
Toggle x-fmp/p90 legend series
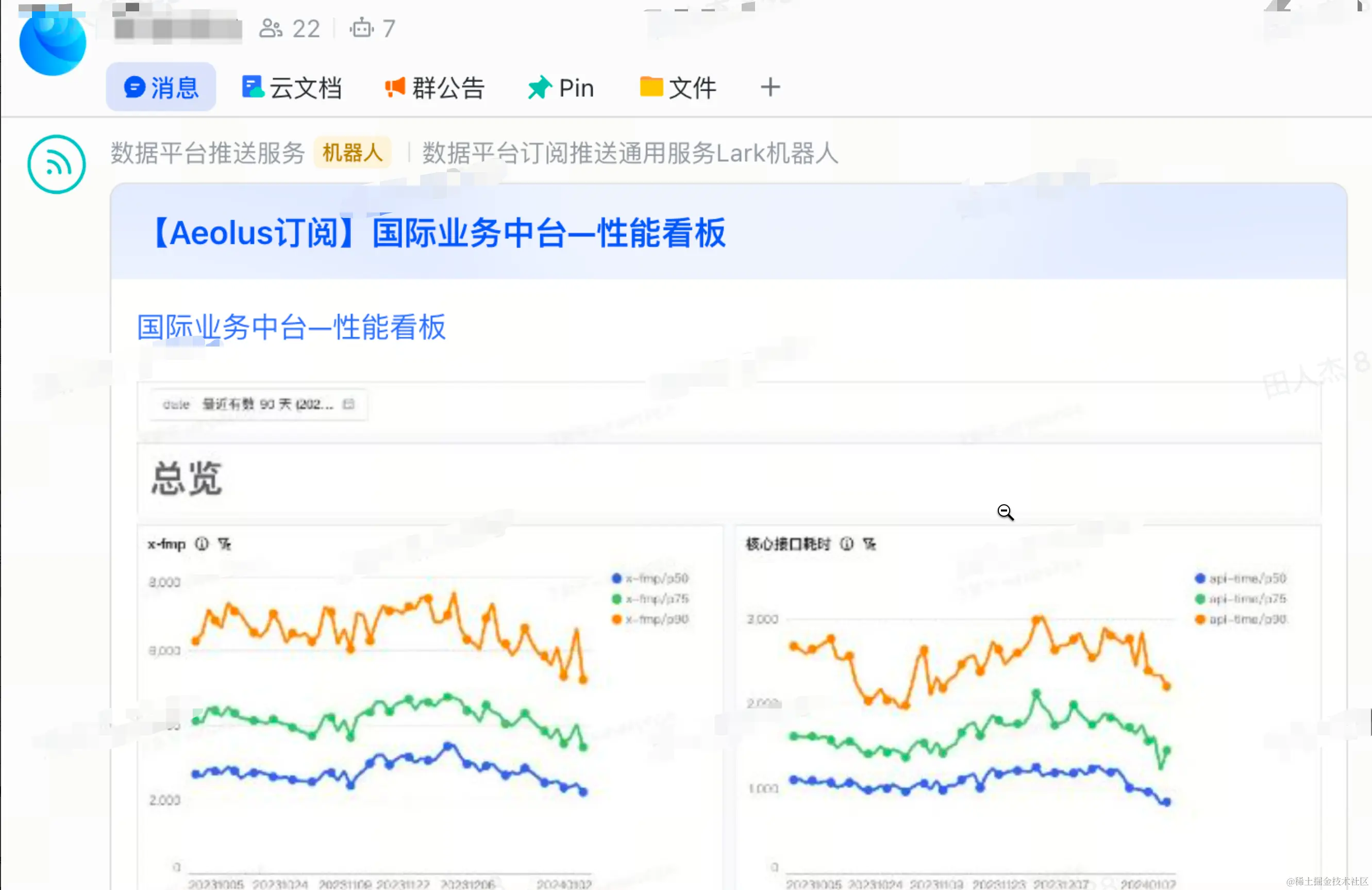(x=650, y=619)
